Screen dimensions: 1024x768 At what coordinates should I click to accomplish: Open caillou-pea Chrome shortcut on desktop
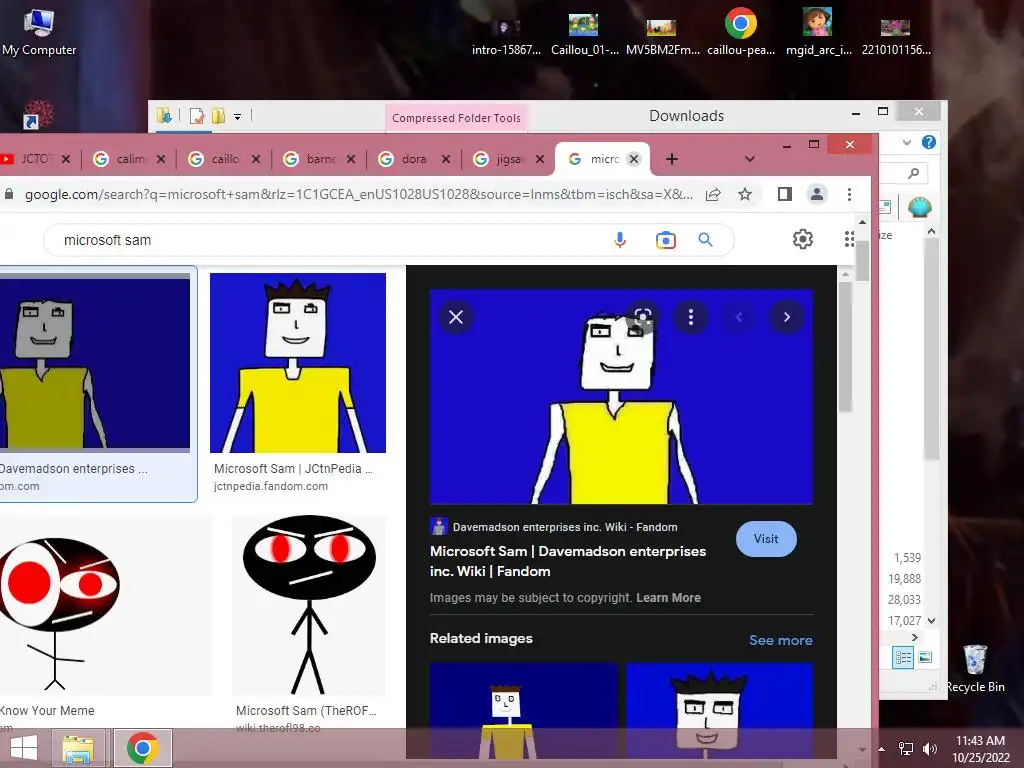tap(741, 33)
